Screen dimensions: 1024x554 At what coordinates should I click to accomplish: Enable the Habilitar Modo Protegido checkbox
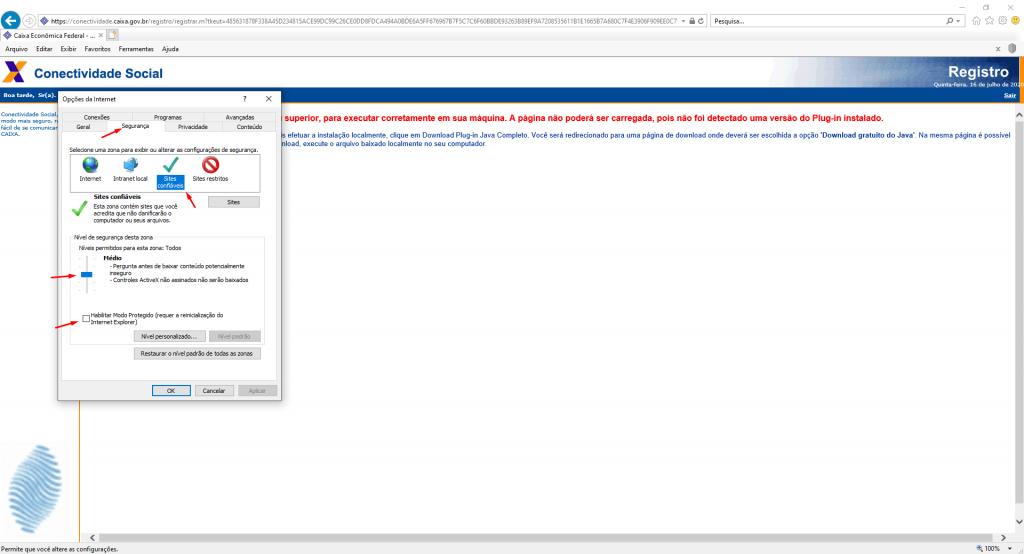[86, 318]
